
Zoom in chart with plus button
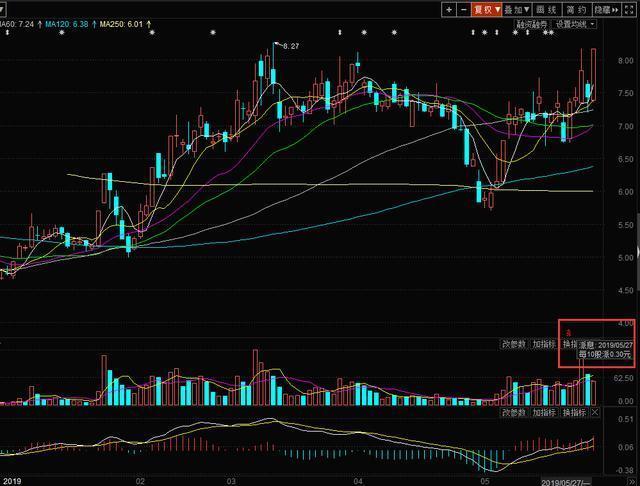pyautogui.click(x=449, y=10)
